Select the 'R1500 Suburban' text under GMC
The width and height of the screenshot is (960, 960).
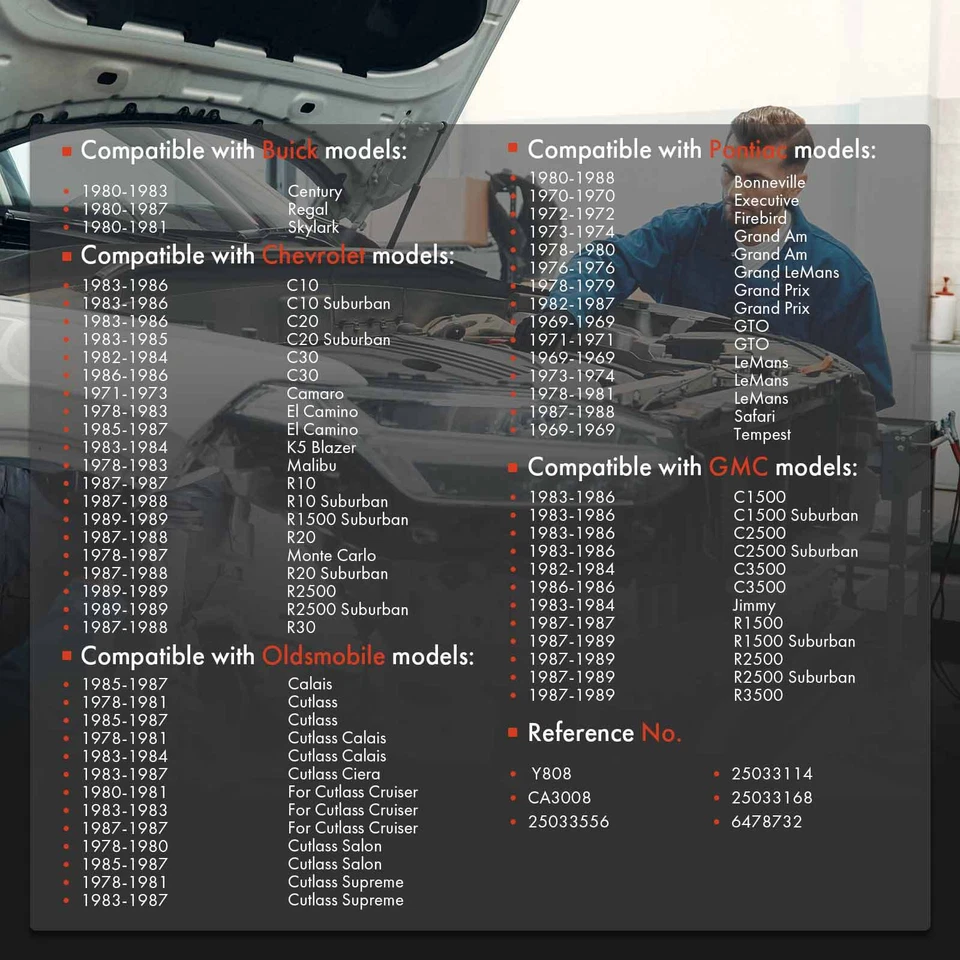point(795,642)
